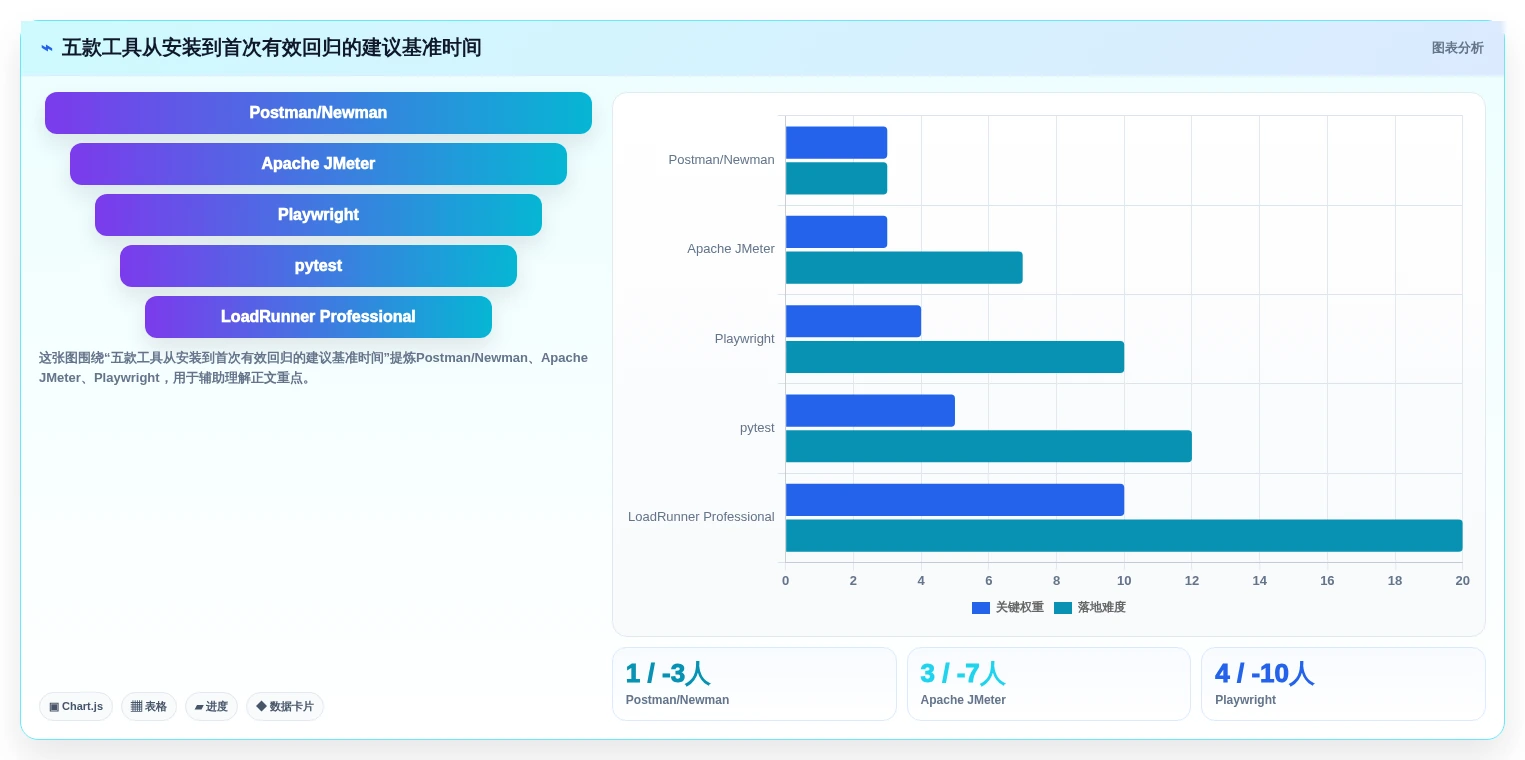The image size is (1525, 760).
Task: Click the x-axis tick label 20
Action: coord(1463,581)
